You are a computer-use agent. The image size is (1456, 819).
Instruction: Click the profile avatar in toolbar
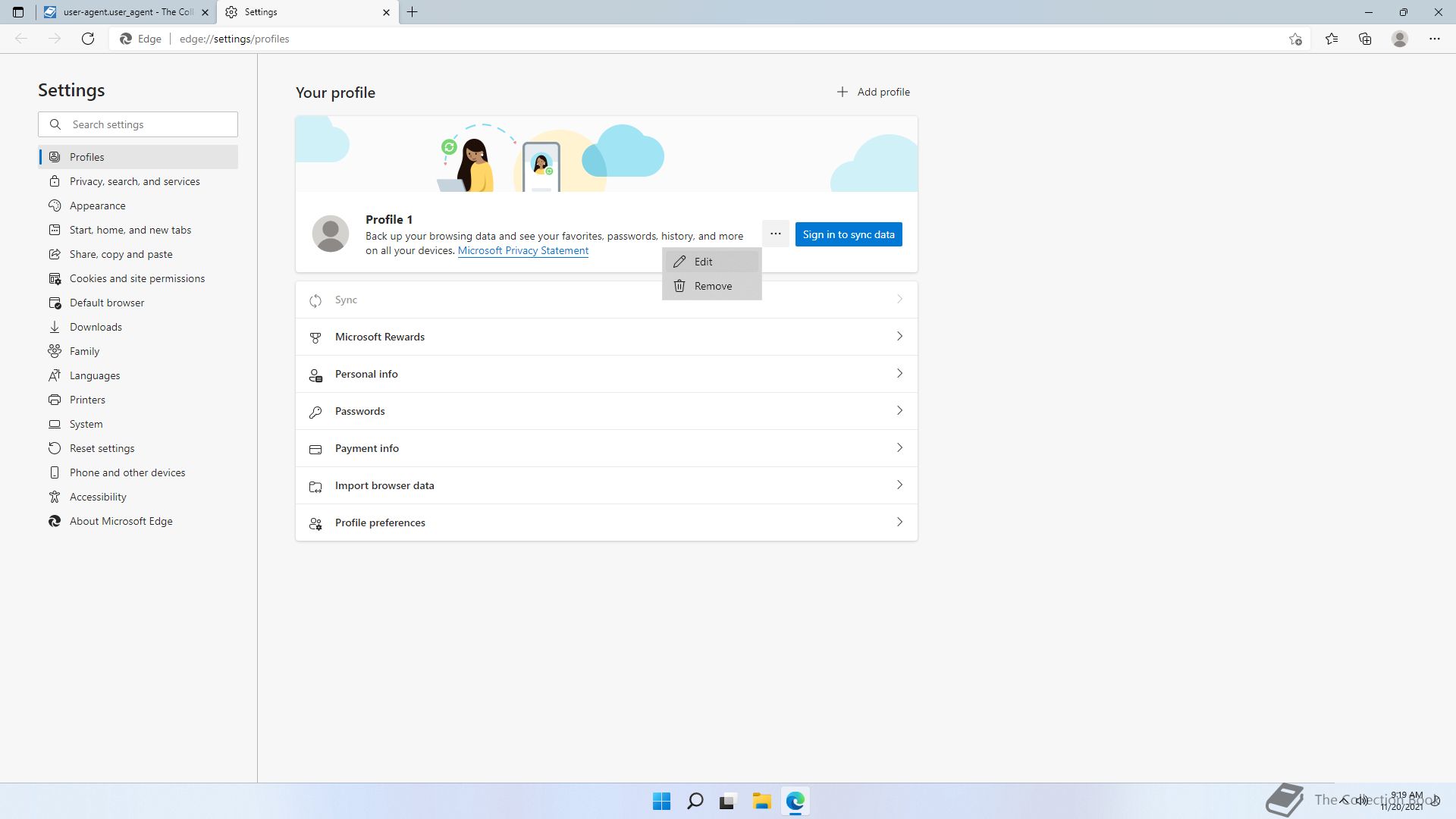pos(1400,39)
